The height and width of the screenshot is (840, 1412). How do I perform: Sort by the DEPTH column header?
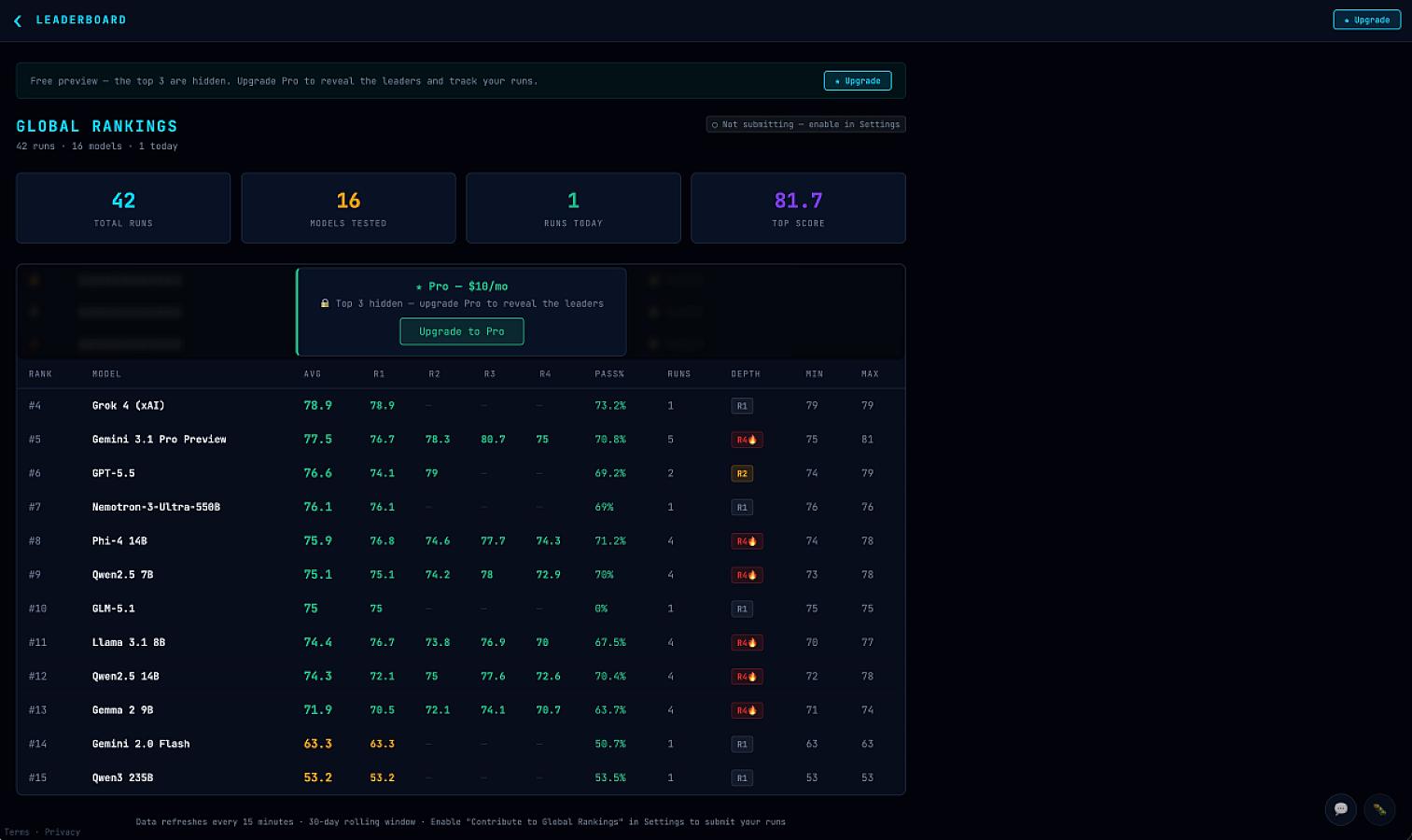tap(746, 374)
